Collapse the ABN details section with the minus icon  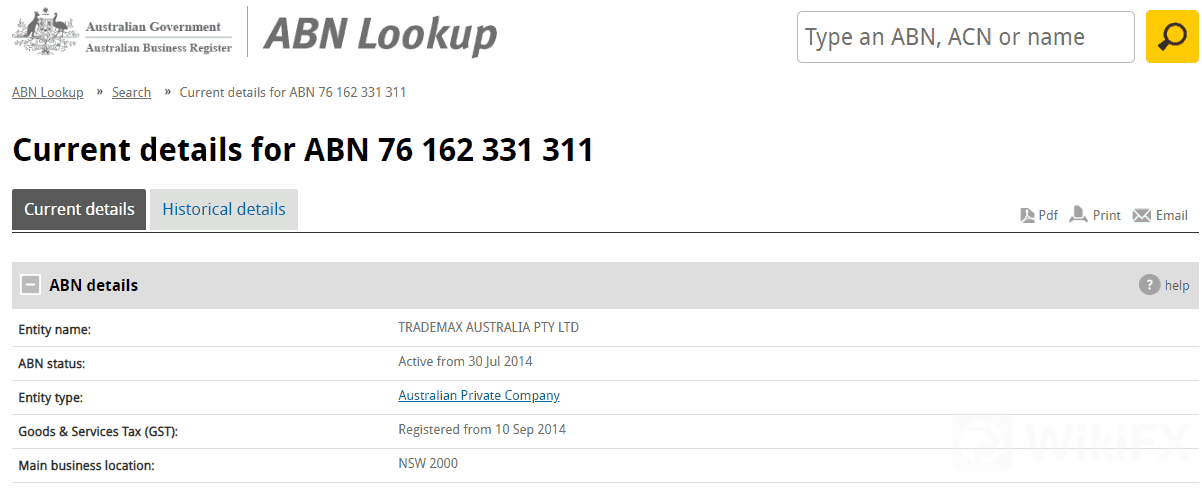(x=31, y=285)
